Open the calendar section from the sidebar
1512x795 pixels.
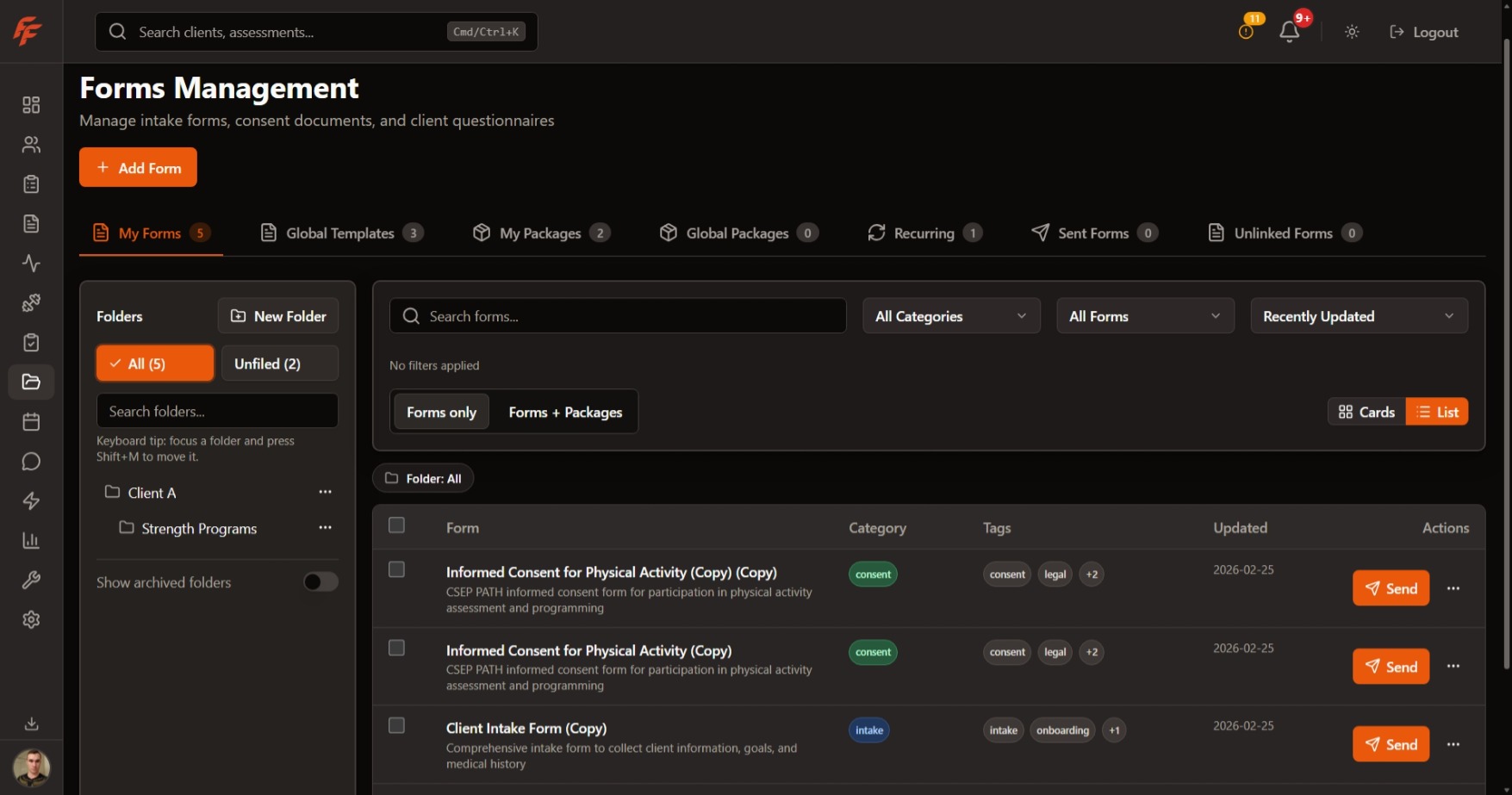click(31, 421)
